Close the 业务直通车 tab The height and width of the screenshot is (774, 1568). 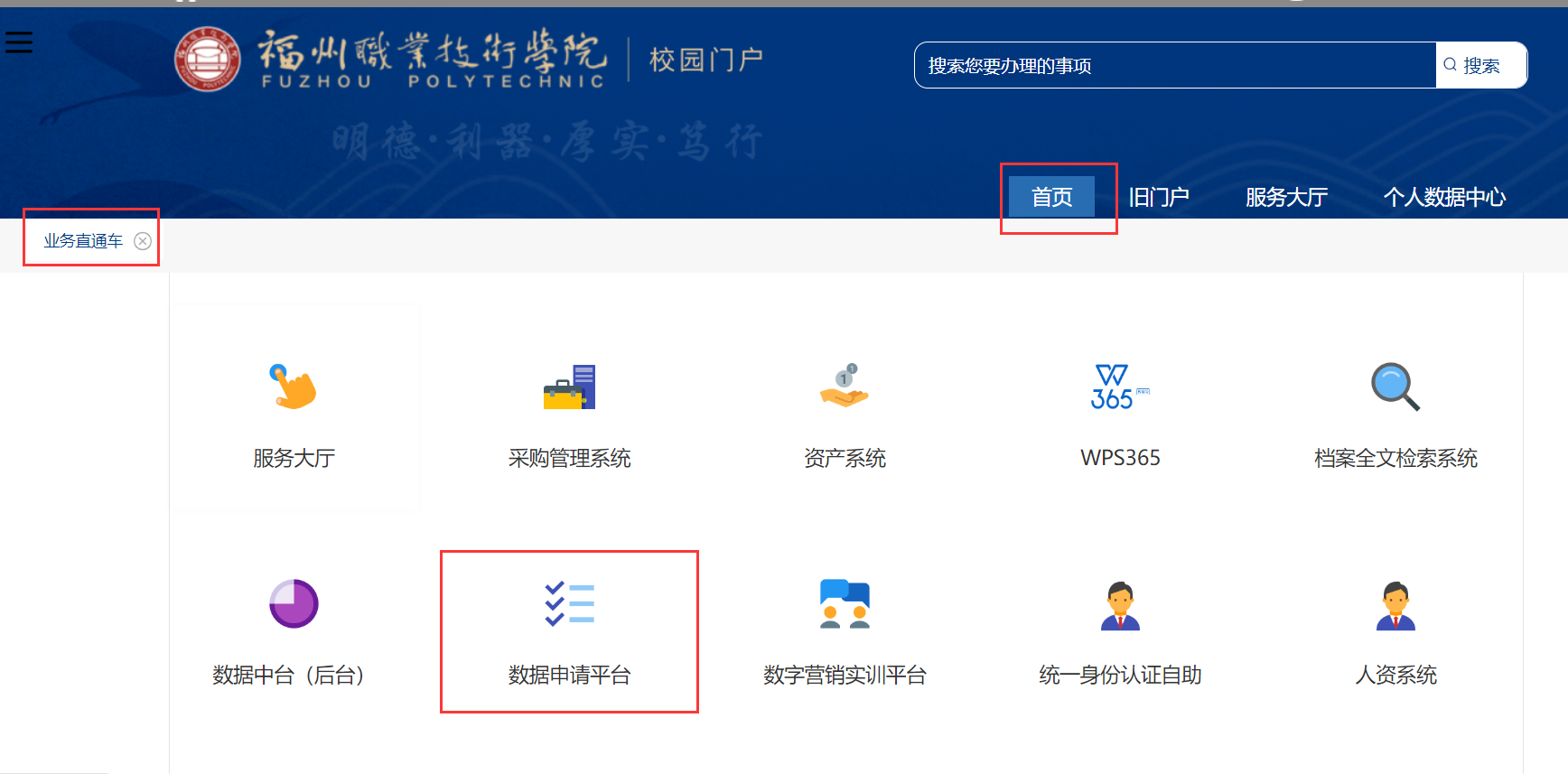tap(143, 241)
